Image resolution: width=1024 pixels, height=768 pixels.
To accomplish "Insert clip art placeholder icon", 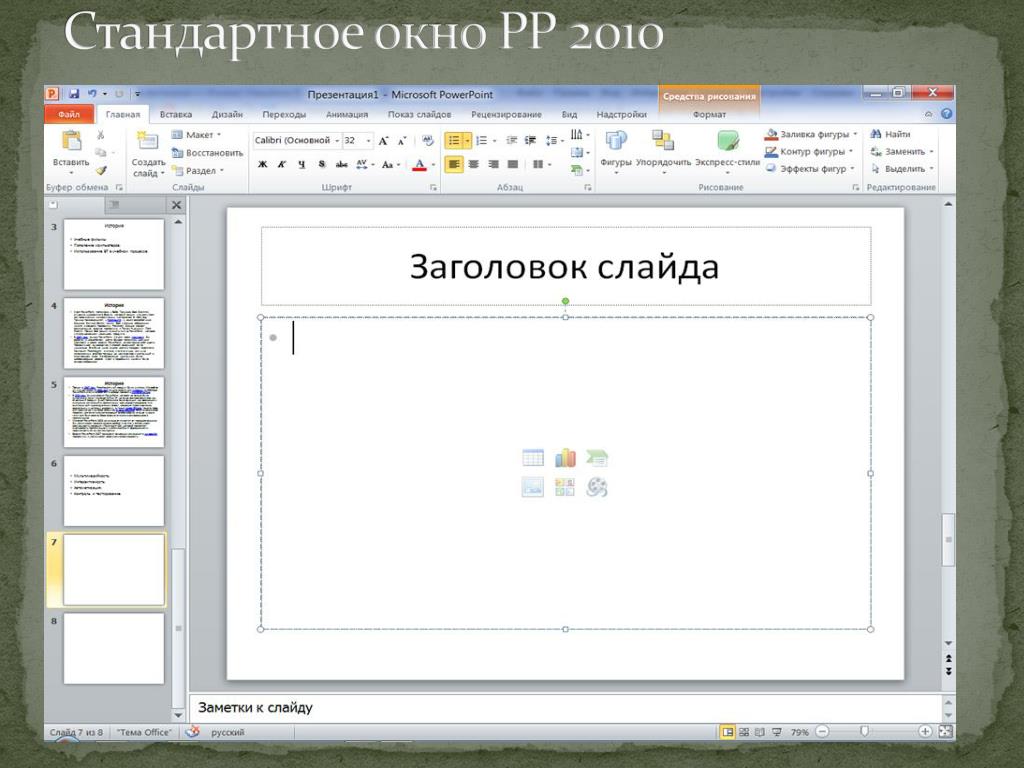I will (565, 487).
